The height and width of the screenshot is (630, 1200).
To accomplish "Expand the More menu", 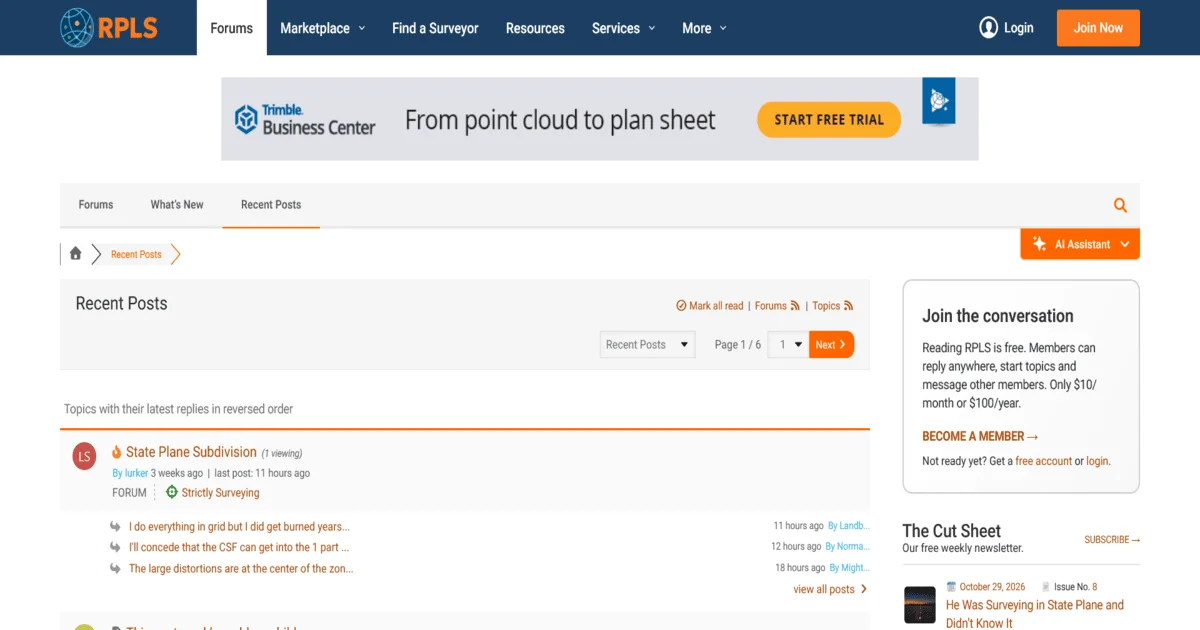I will [704, 28].
